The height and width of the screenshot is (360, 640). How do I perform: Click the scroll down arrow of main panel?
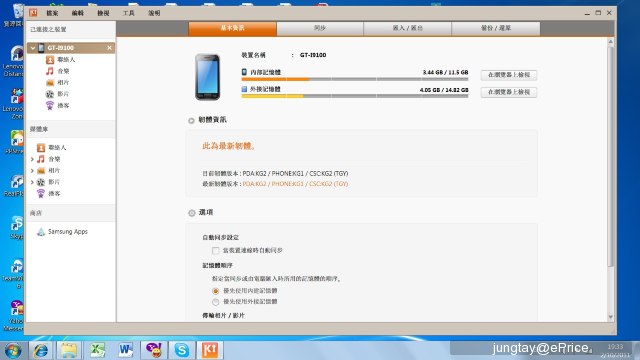[x=611, y=317]
